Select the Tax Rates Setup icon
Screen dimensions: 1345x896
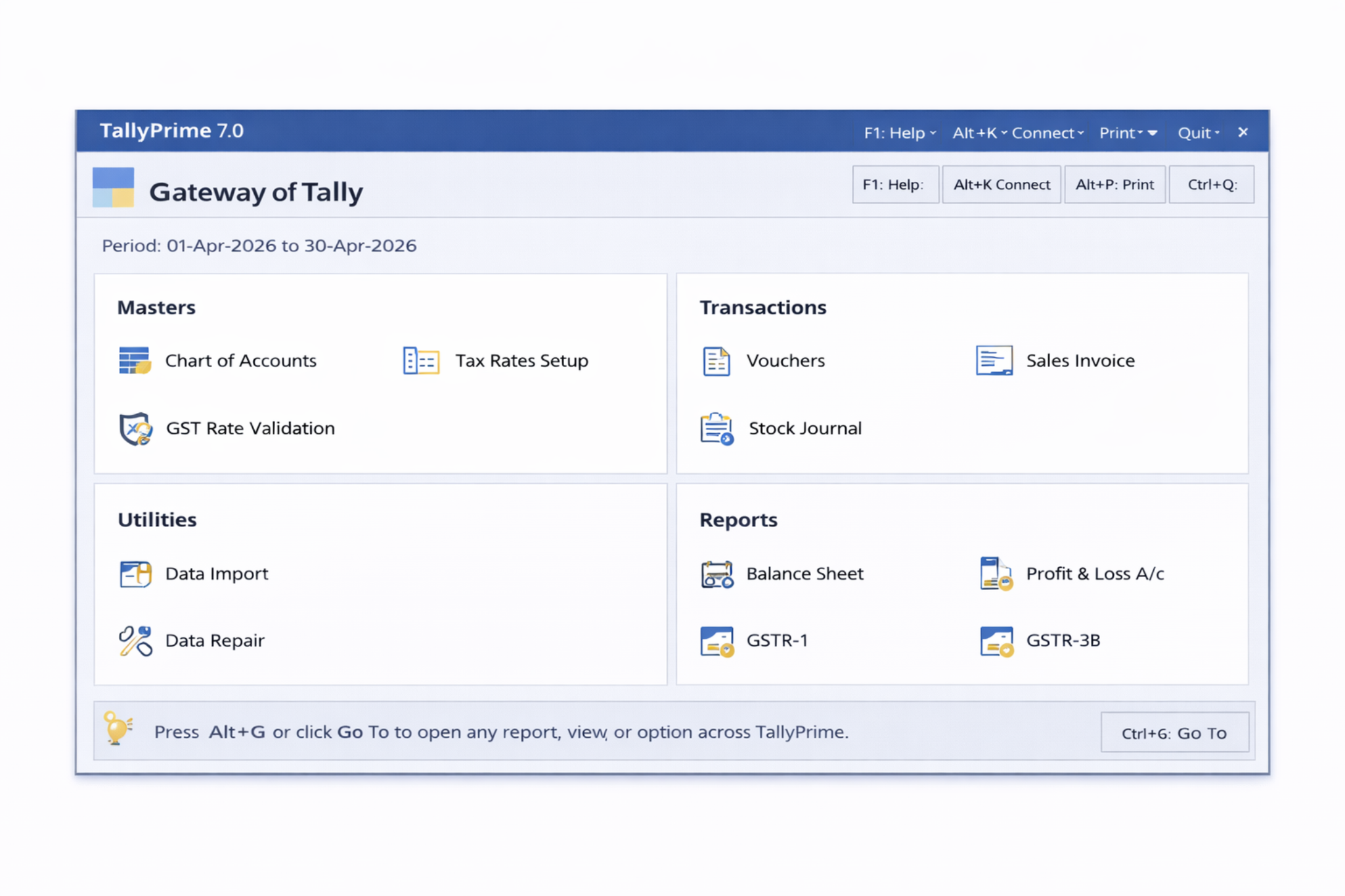[420, 360]
